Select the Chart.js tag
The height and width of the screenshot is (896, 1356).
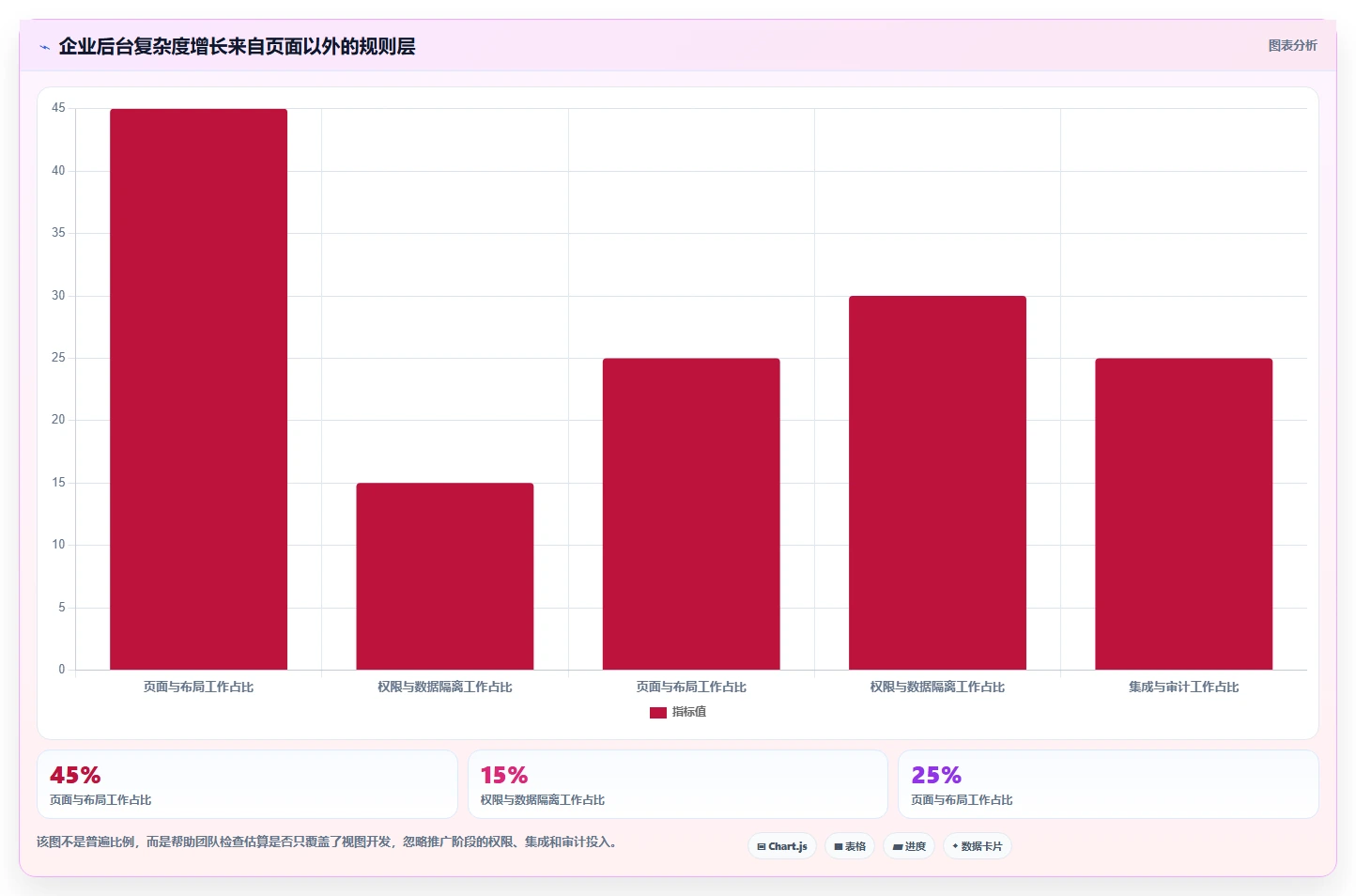[x=782, y=846]
